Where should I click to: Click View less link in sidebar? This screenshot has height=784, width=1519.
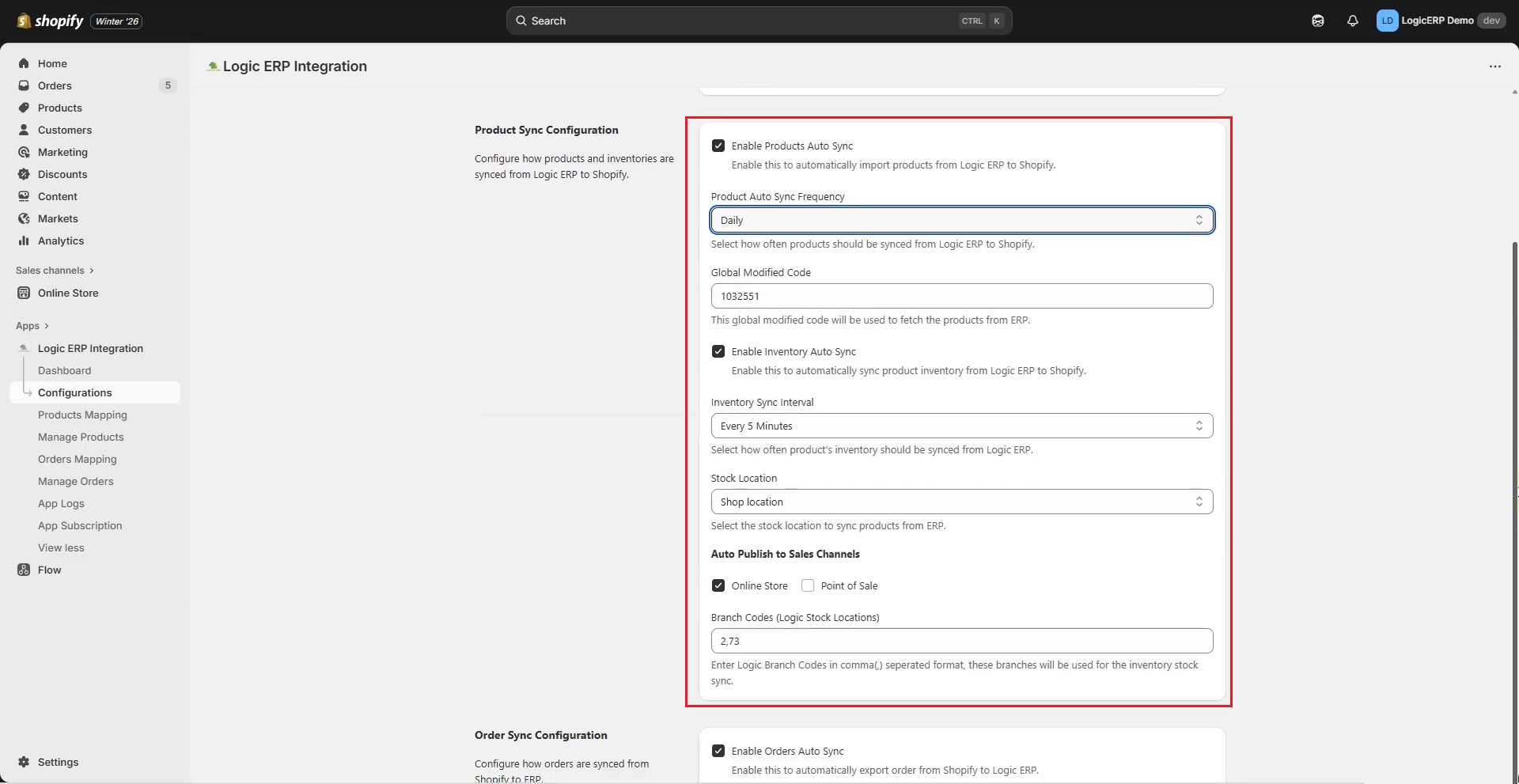pos(61,547)
